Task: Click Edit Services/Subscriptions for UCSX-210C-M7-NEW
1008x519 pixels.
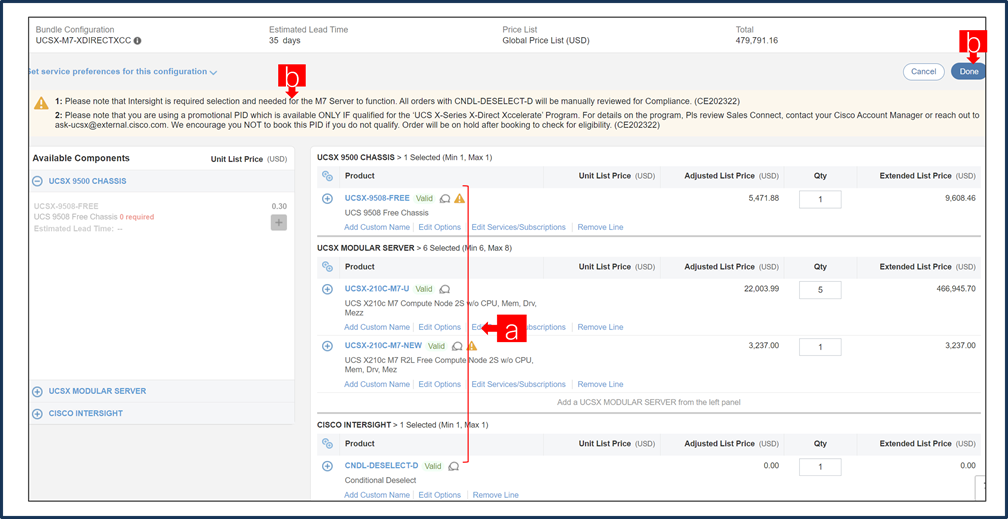Action: coord(519,385)
